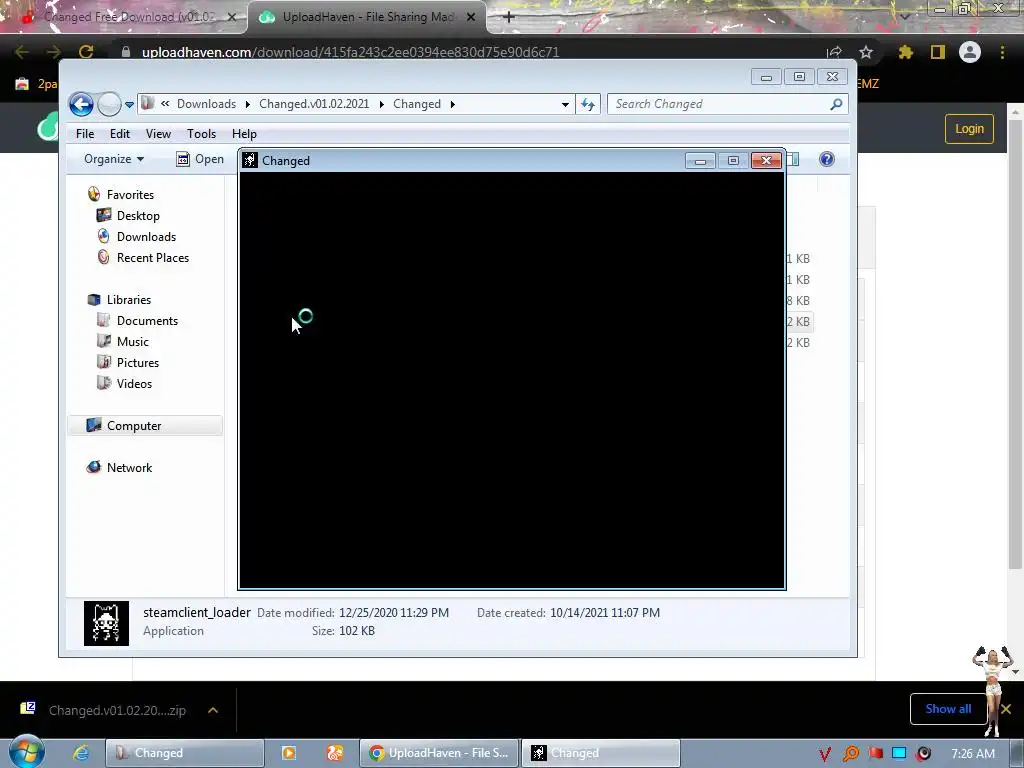Select Downloads under Favorites
1024x768 pixels.
point(146,236)
